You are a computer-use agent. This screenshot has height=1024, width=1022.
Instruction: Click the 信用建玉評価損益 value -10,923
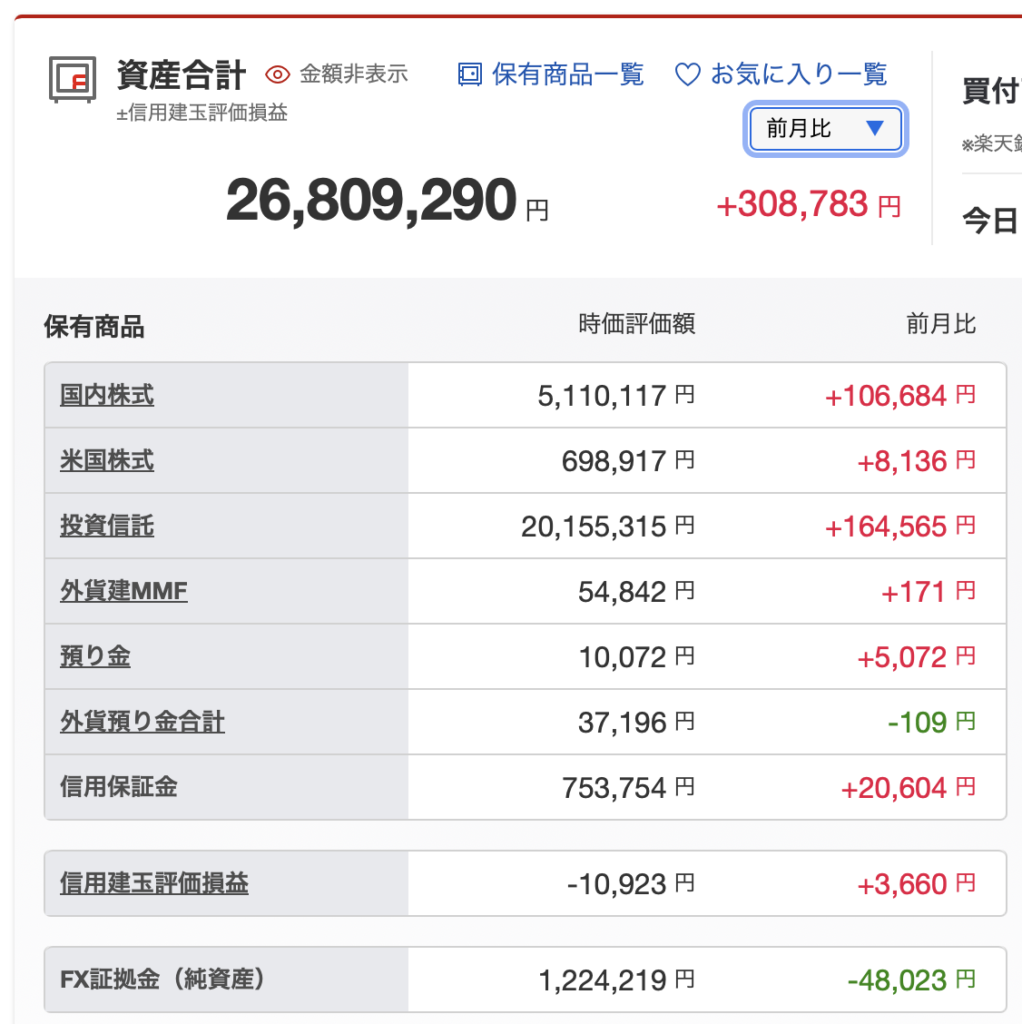[x=616, y=884]
